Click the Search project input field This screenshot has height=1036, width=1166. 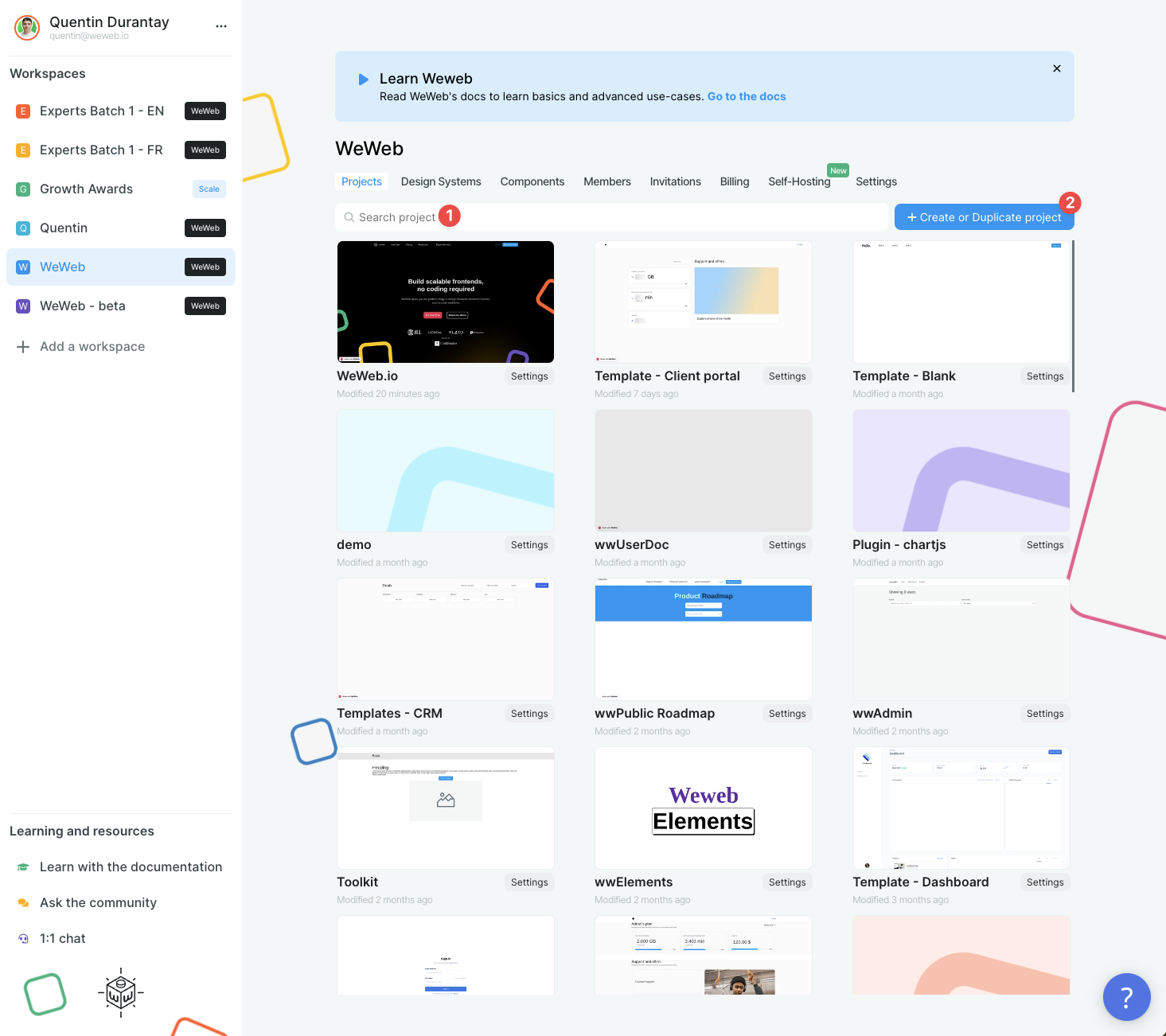click(x=557, y=216)
